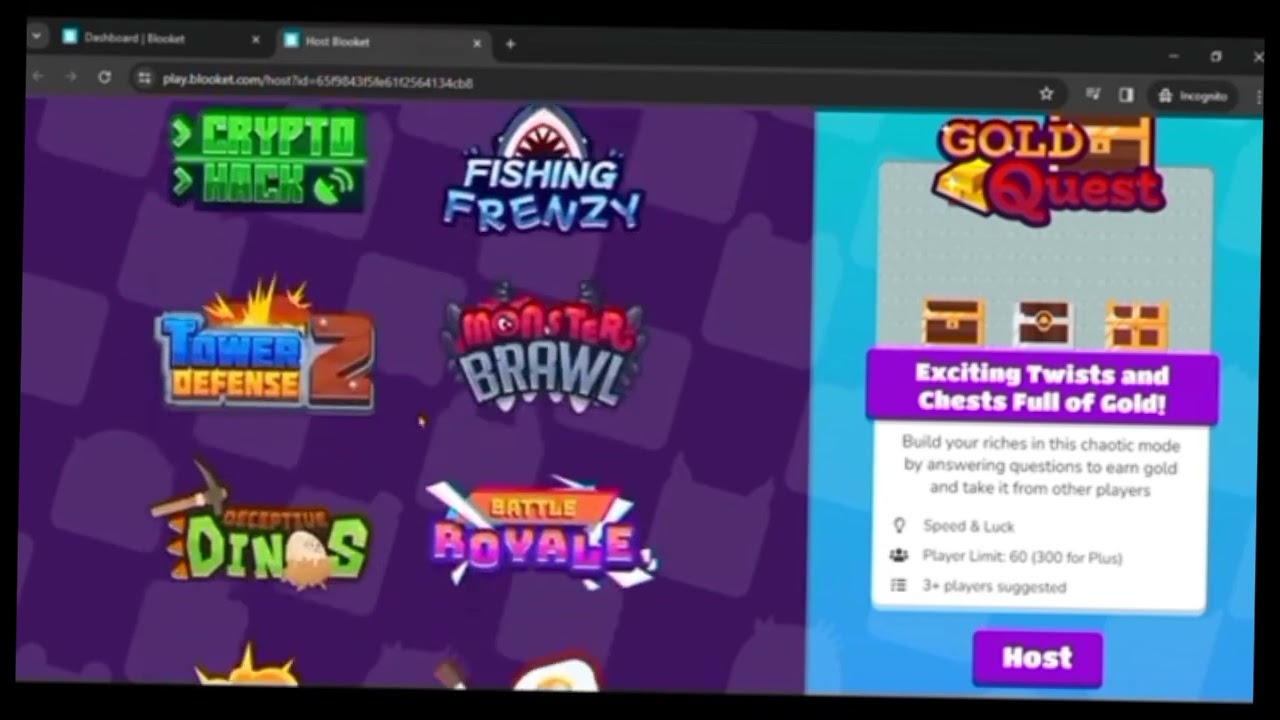Close the Dashboard | Blooket tab

pos(255,40)
